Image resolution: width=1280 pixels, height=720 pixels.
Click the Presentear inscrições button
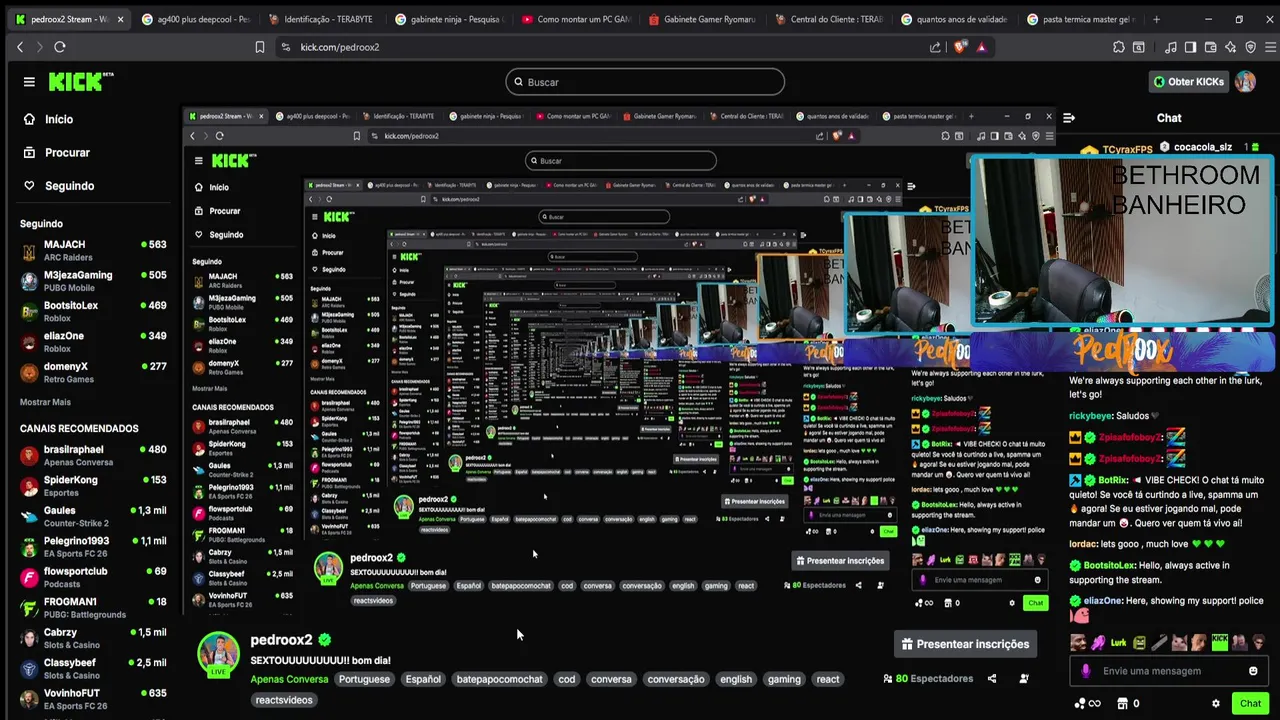(x=965, y=644)
